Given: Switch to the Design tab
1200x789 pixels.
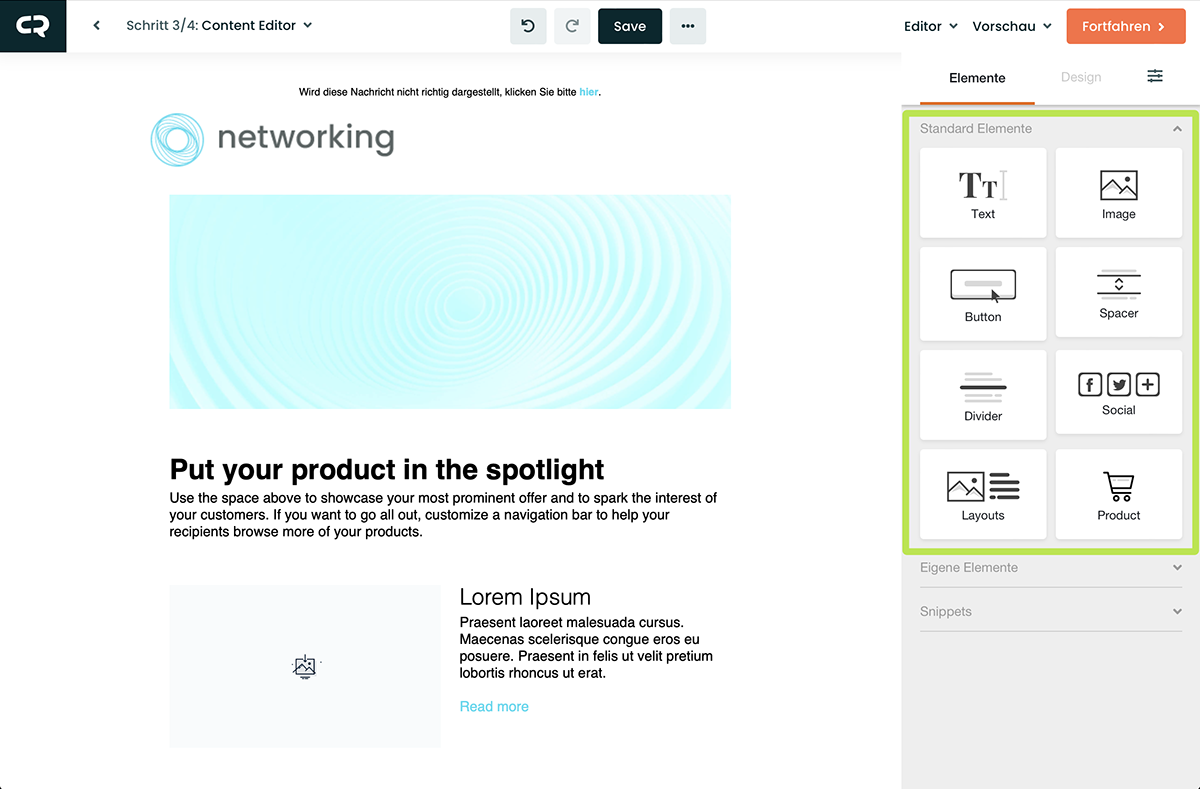Looking at the screenshot, I should pyautogui.click(x=1080, y=78).
